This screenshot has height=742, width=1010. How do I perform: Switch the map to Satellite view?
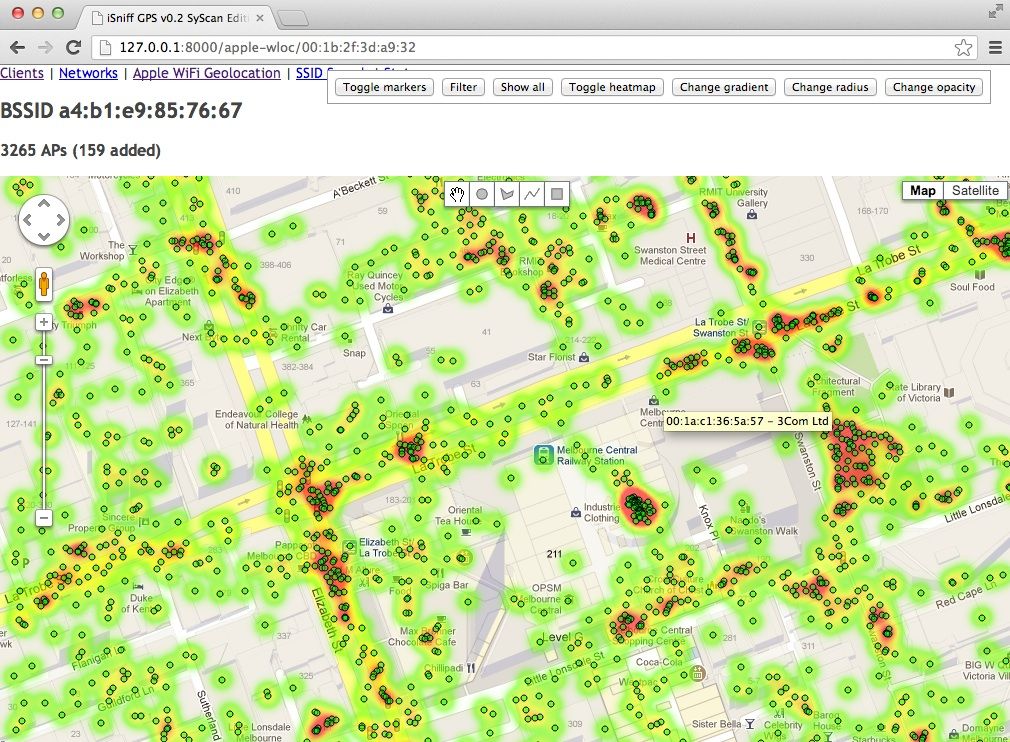[x=974, y=191]
